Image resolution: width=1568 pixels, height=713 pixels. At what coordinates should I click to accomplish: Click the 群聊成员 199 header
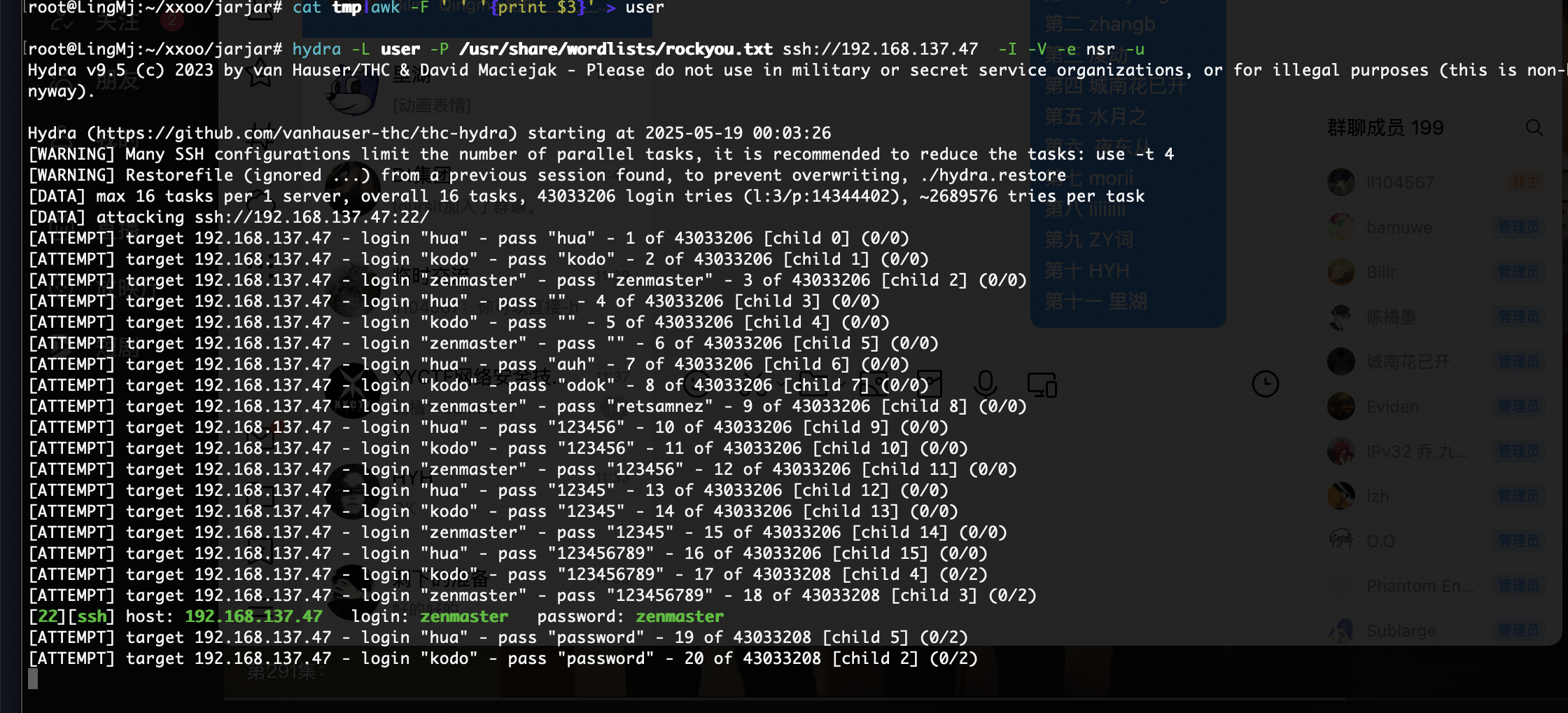(1385, 127)
